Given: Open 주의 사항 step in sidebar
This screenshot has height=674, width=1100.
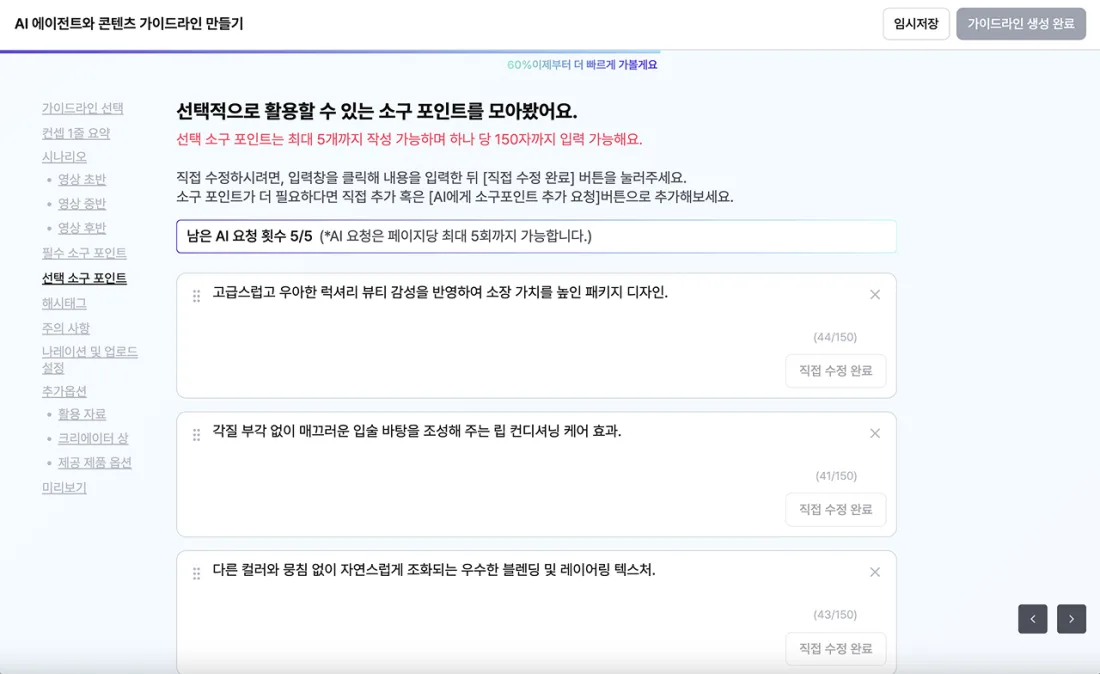Looking at the screenshot, I should click(65, 328).
